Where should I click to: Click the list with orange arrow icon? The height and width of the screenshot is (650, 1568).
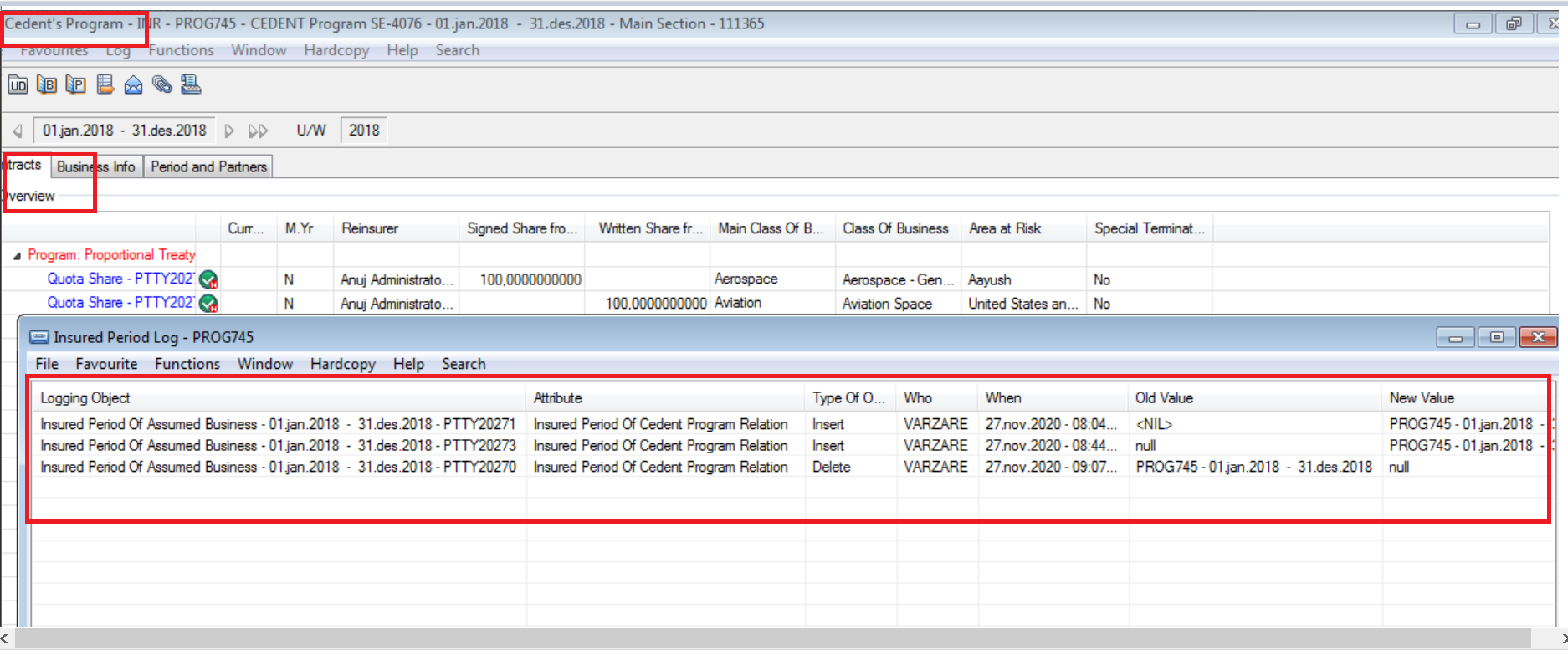click(105, 84)
